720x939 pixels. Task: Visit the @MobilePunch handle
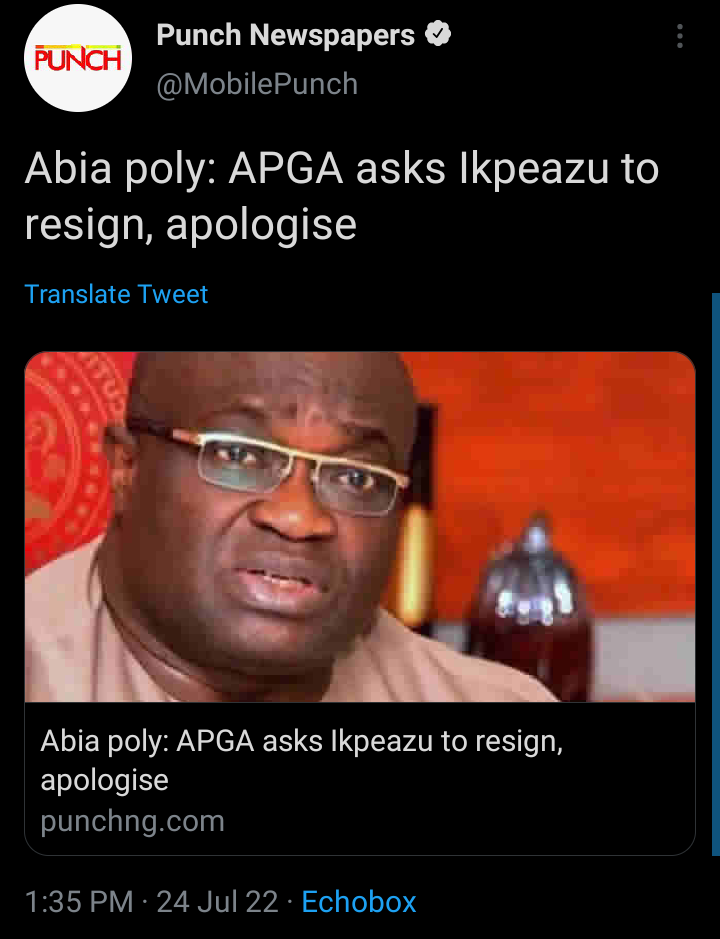tap(257, 83)
